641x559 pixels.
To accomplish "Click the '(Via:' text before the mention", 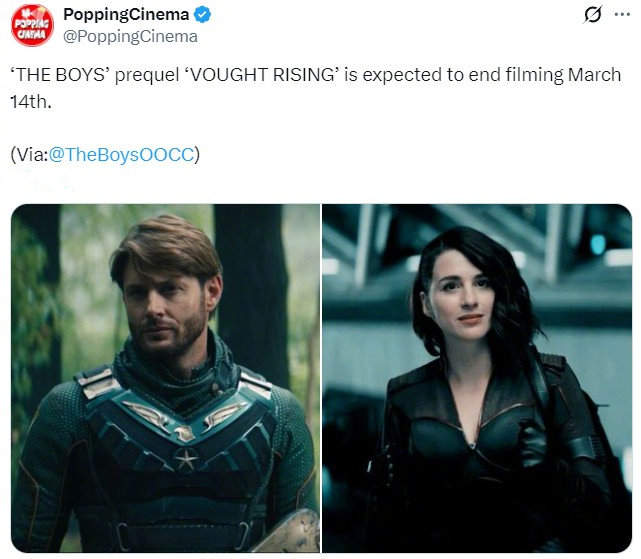I will (x=29, y=155).
